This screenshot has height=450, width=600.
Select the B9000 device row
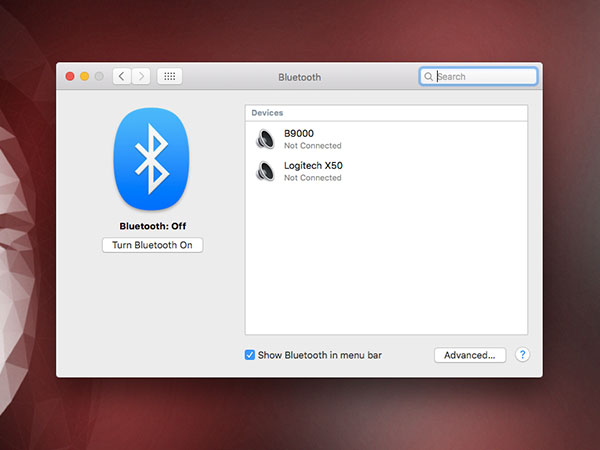pyautogui.click(x=386, y=139)
